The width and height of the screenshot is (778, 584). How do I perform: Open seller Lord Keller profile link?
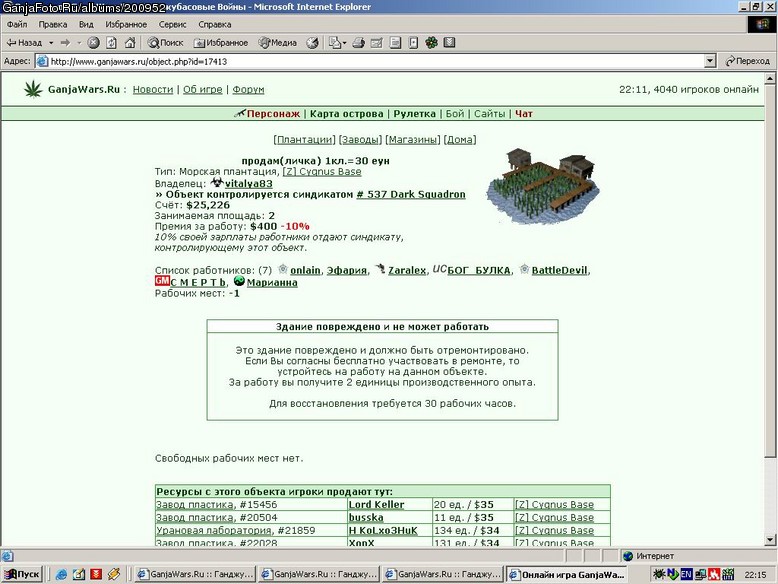pyautogui.click(x=376, y=505)
